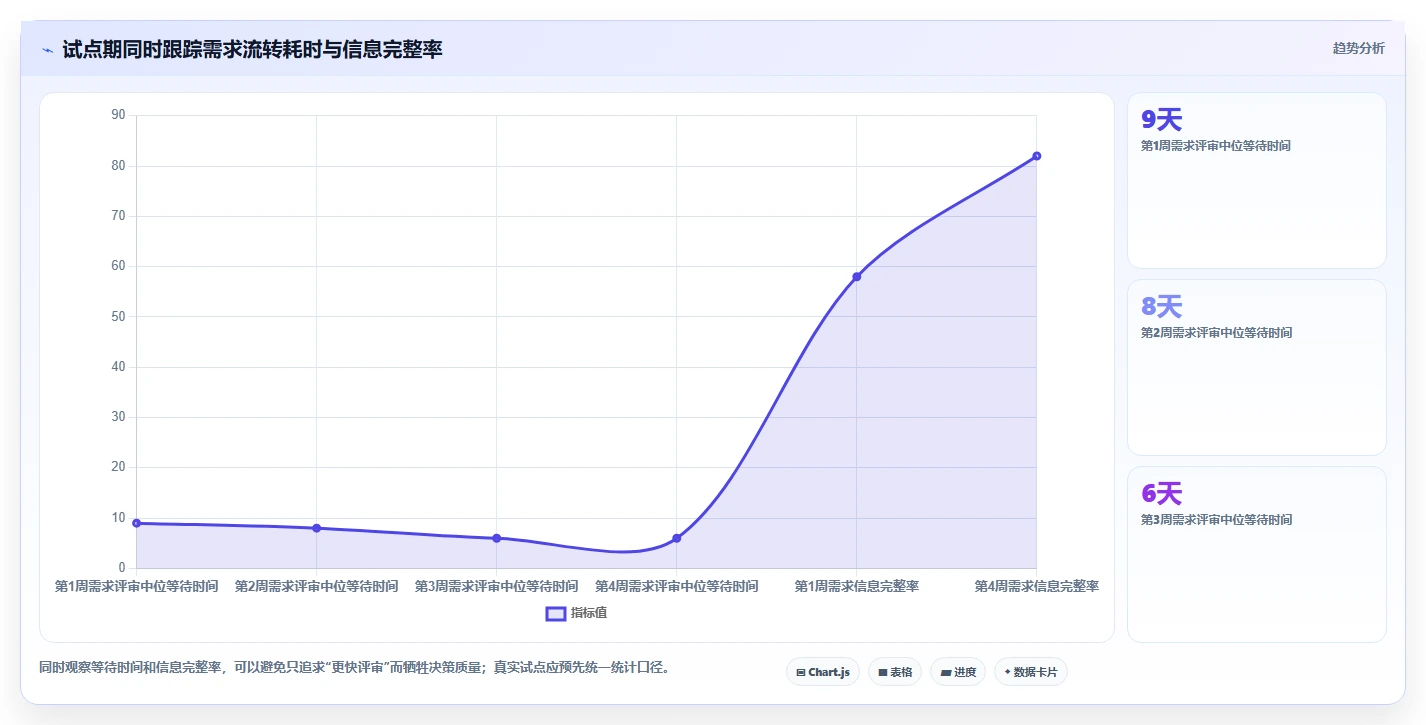Viewport: 1426px width, 725px height.
Task: Click the card label 第2周需求评审中位等待时间
Action: (x=1216, y=333)
